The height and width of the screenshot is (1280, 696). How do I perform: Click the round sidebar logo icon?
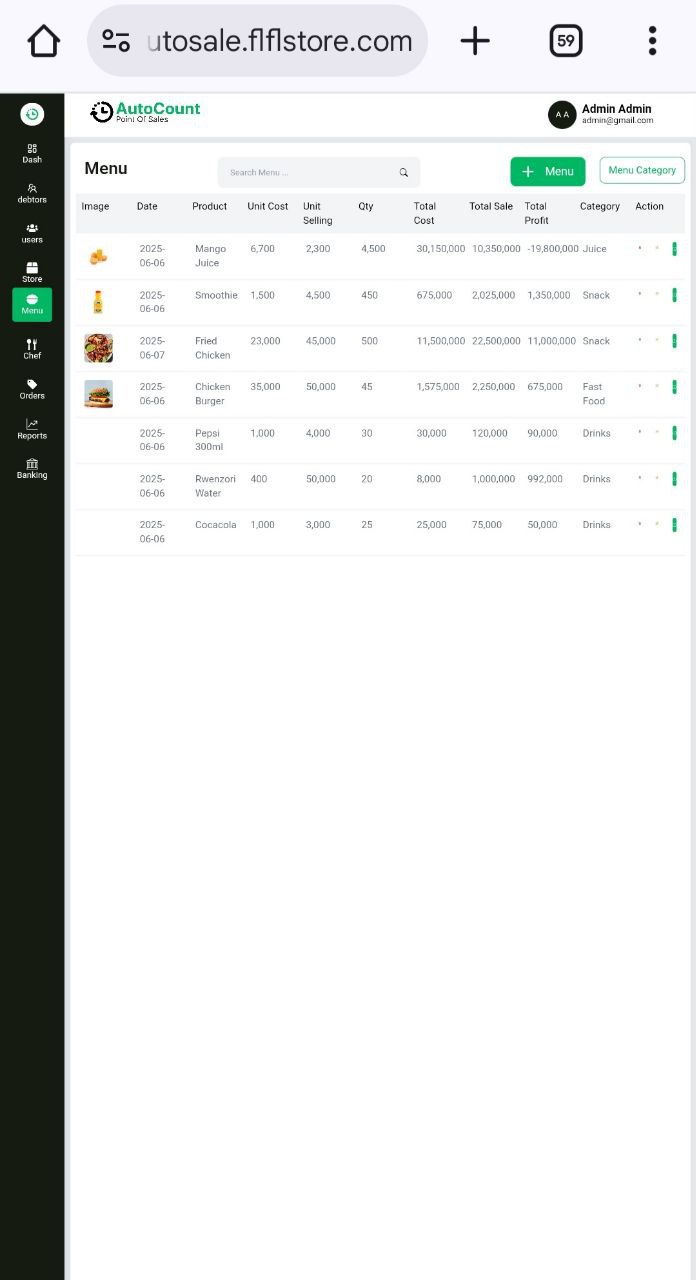coord(32,114)
